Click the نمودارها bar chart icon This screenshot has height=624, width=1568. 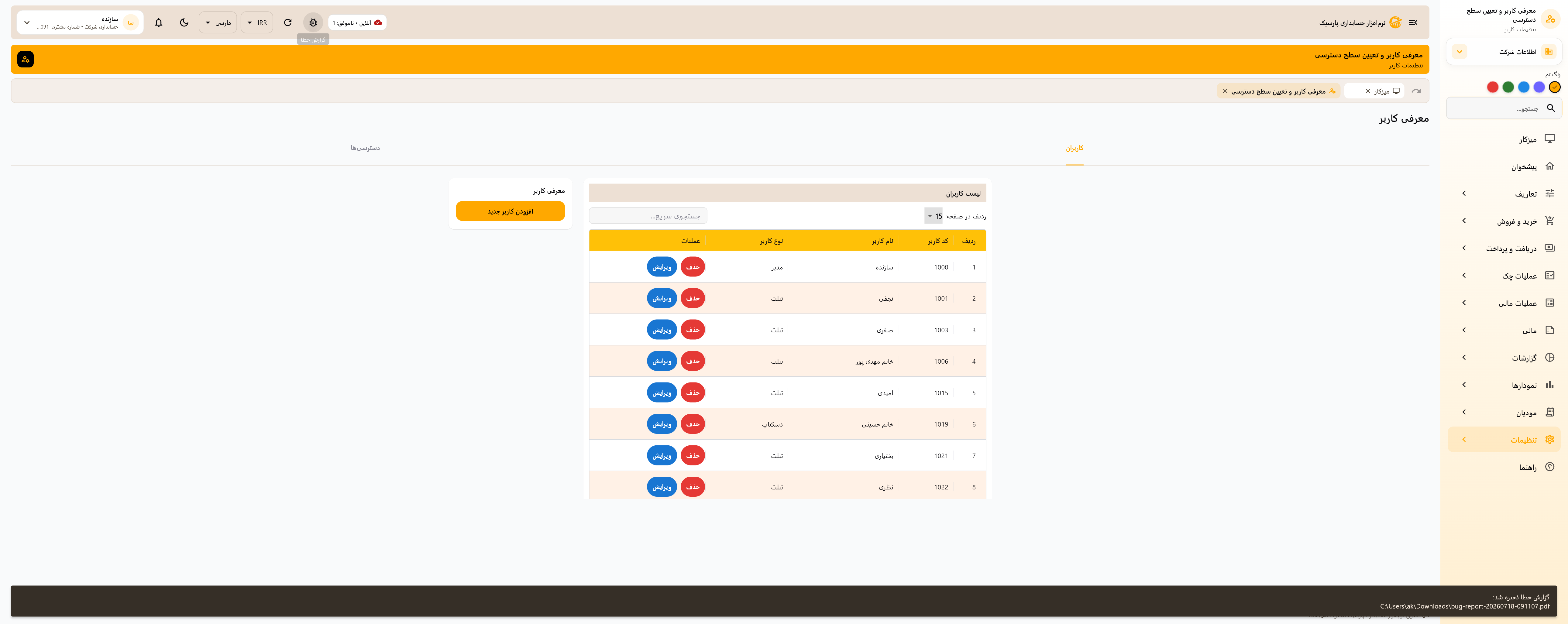click(x=1550, y=385)
